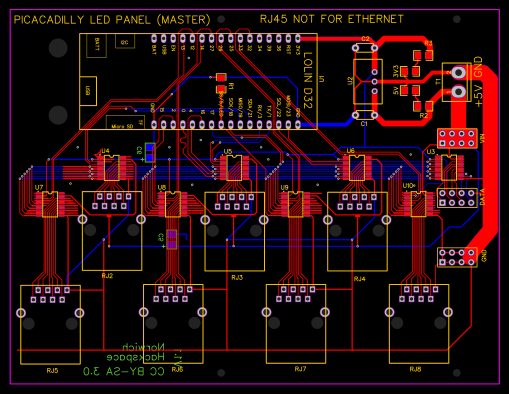Click the RJ4 connector label
Viewport: 509px width, 394px height.
click(360, 279)
